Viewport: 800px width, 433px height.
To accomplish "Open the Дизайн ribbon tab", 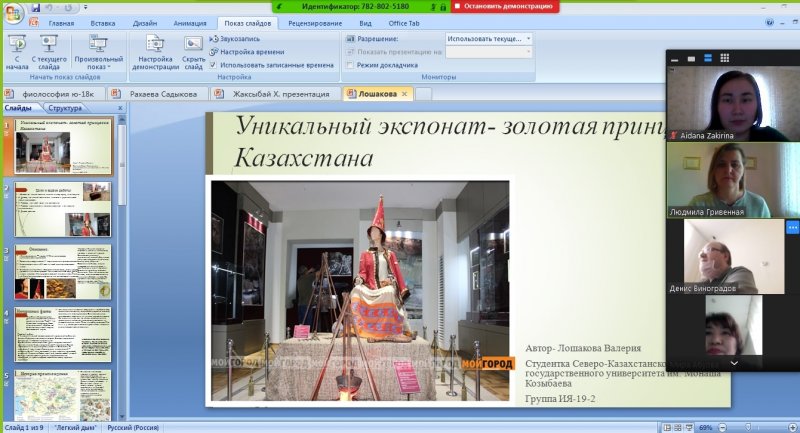I will (x=144, y=23).
